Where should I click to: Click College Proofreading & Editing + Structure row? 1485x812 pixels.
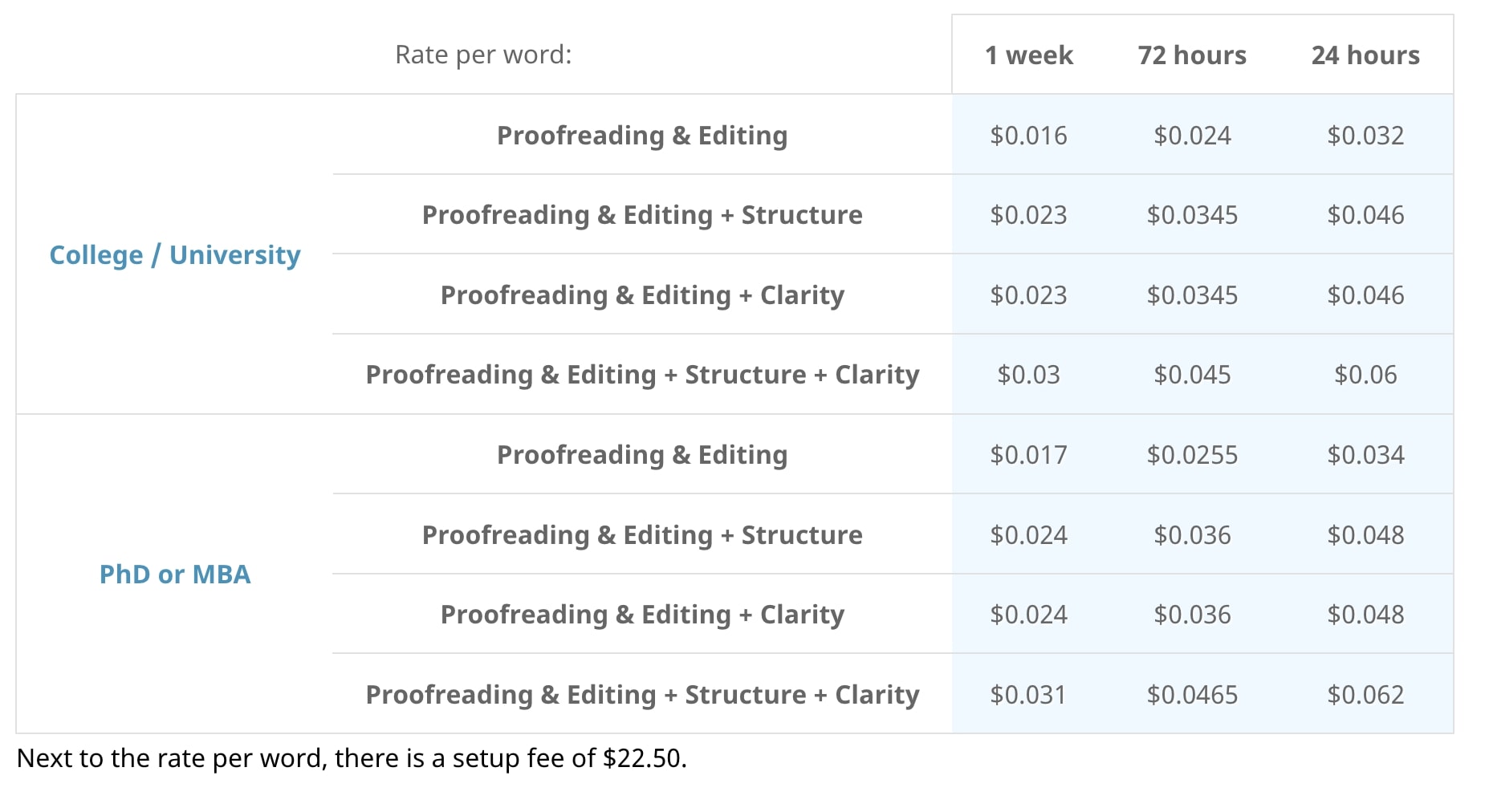(642, 215)
